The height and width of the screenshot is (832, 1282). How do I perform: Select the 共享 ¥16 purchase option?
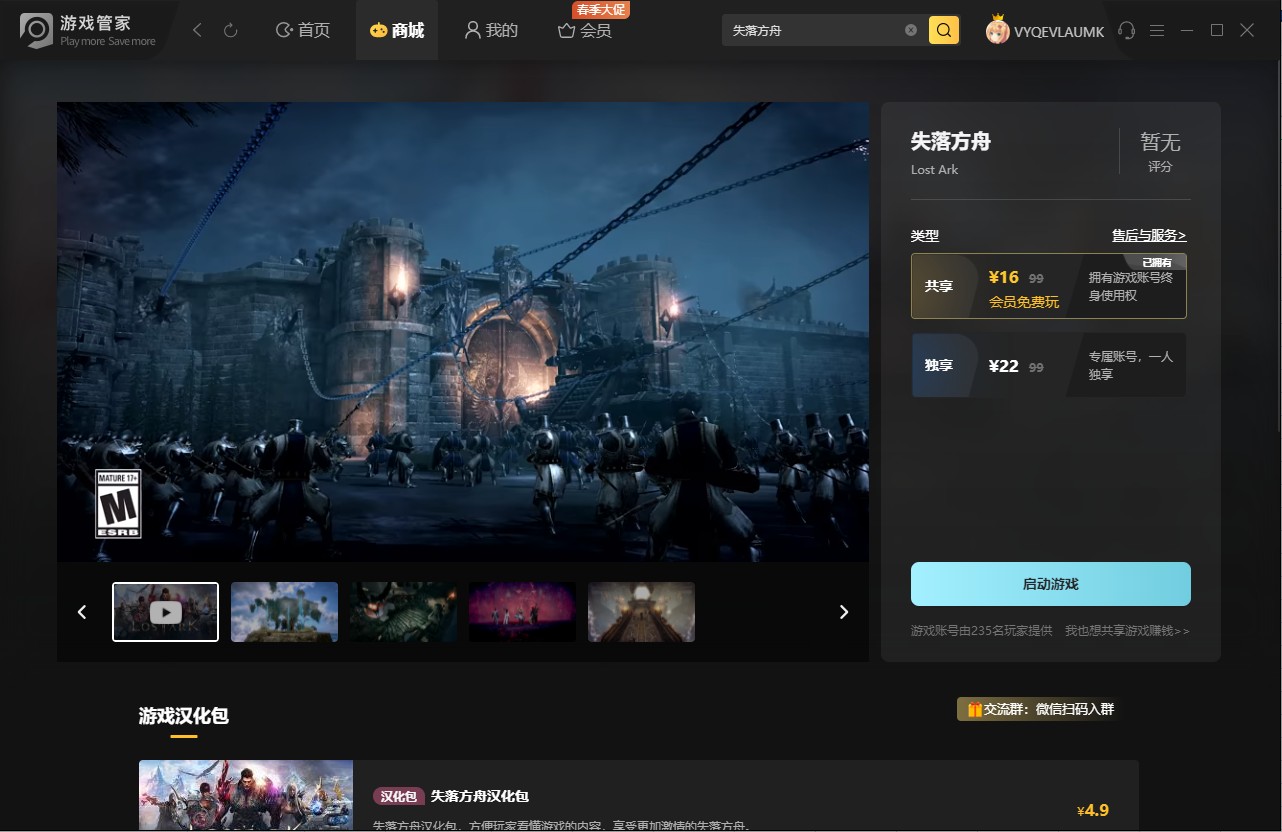coord(1048,286)
